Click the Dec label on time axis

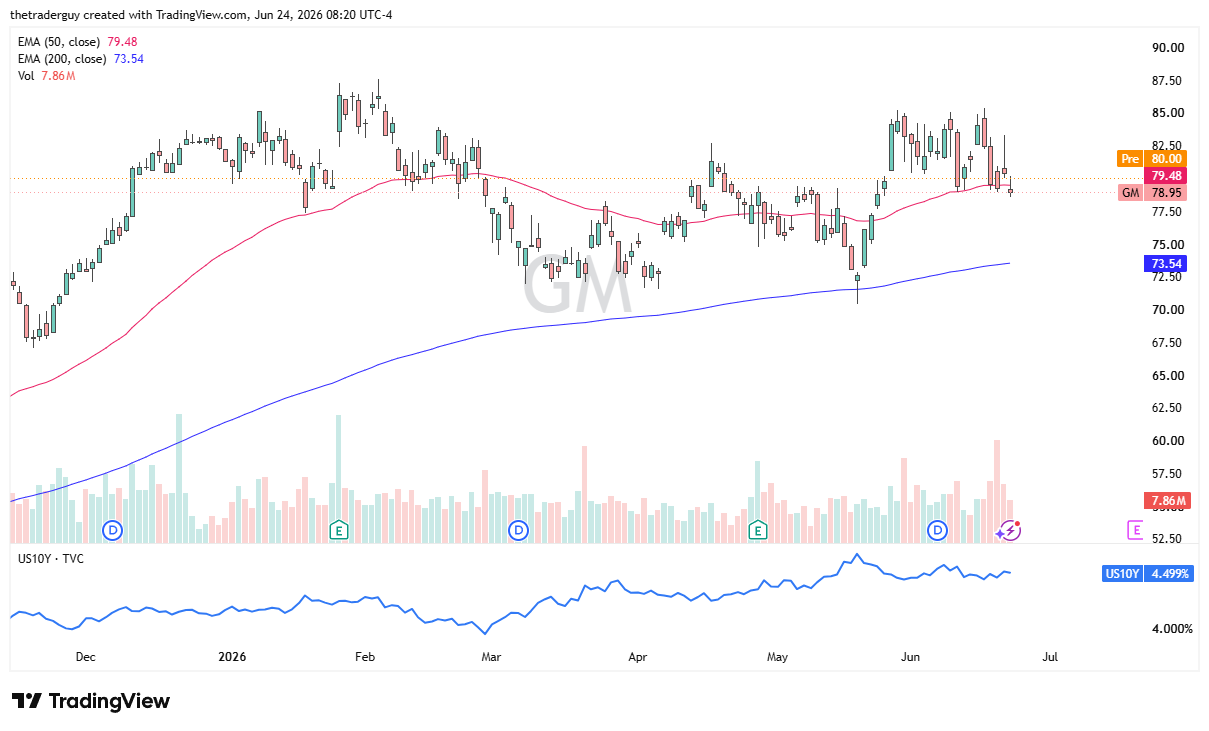pos(85,657)
